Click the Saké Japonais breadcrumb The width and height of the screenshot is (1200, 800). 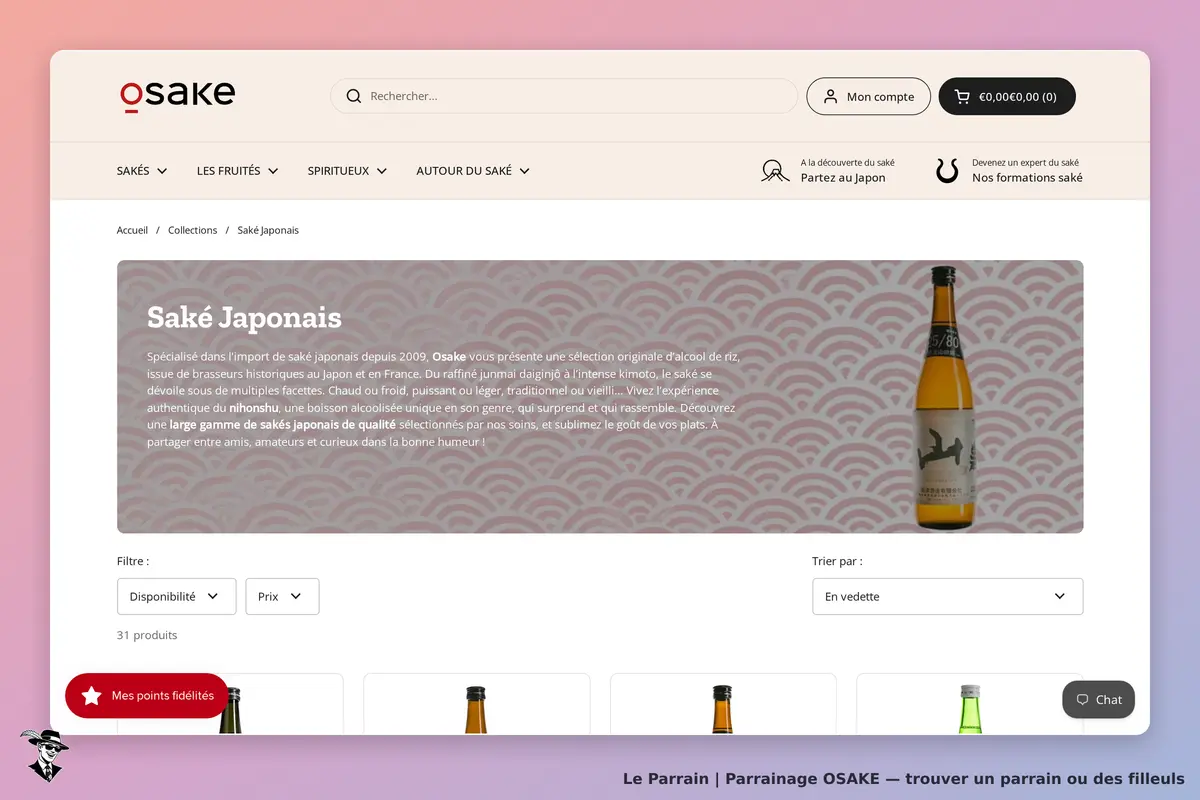(268, 230)
